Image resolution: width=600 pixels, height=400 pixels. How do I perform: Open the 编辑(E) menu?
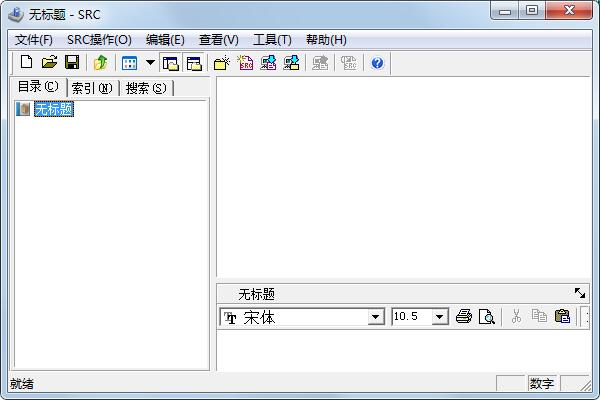[165, 40]
